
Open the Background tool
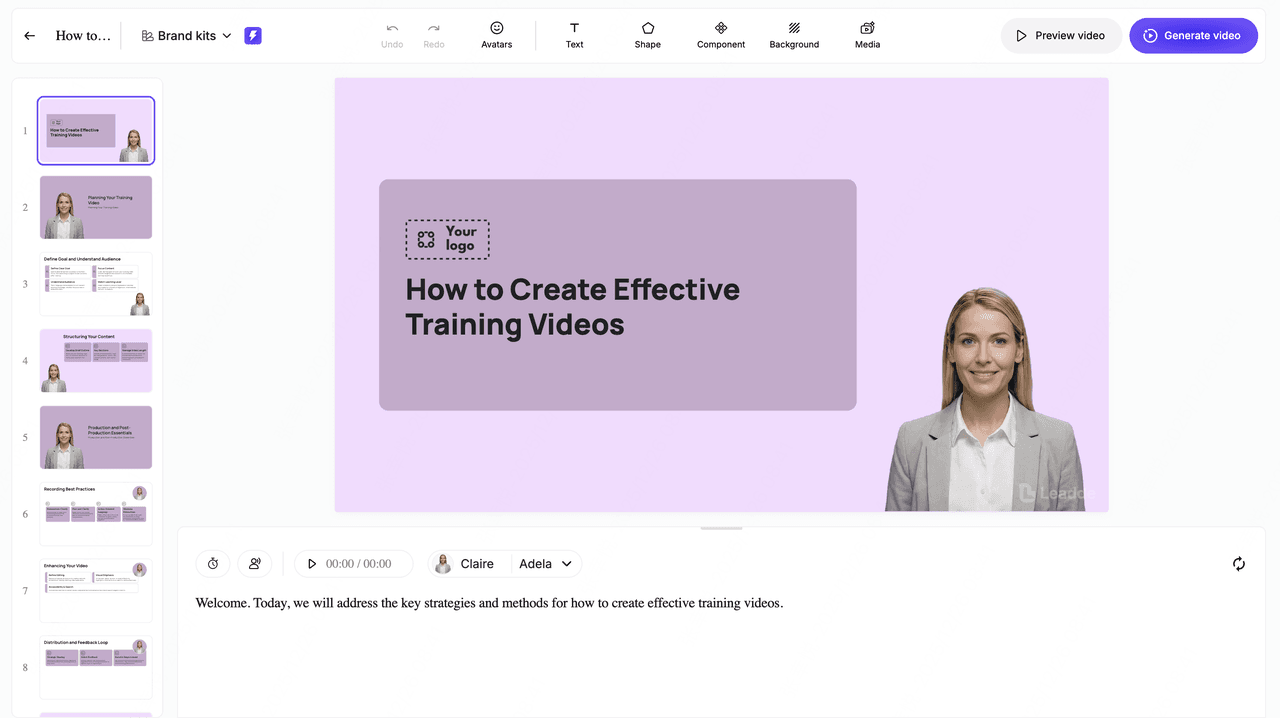794,35
